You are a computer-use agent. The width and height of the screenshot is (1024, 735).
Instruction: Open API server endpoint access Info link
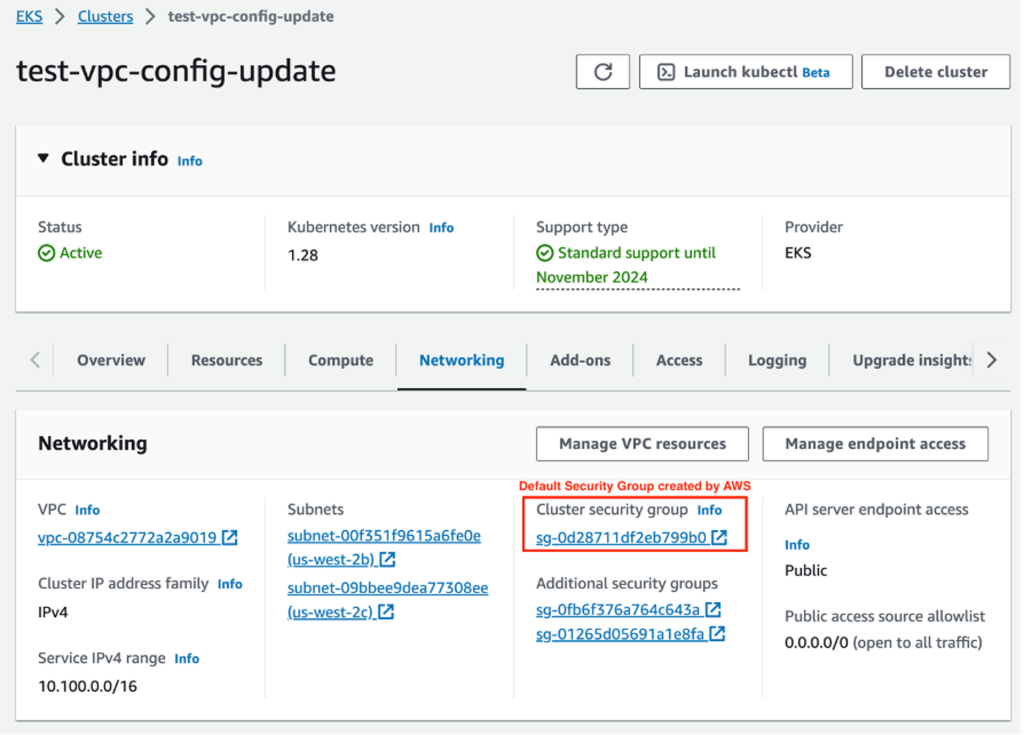797,545
